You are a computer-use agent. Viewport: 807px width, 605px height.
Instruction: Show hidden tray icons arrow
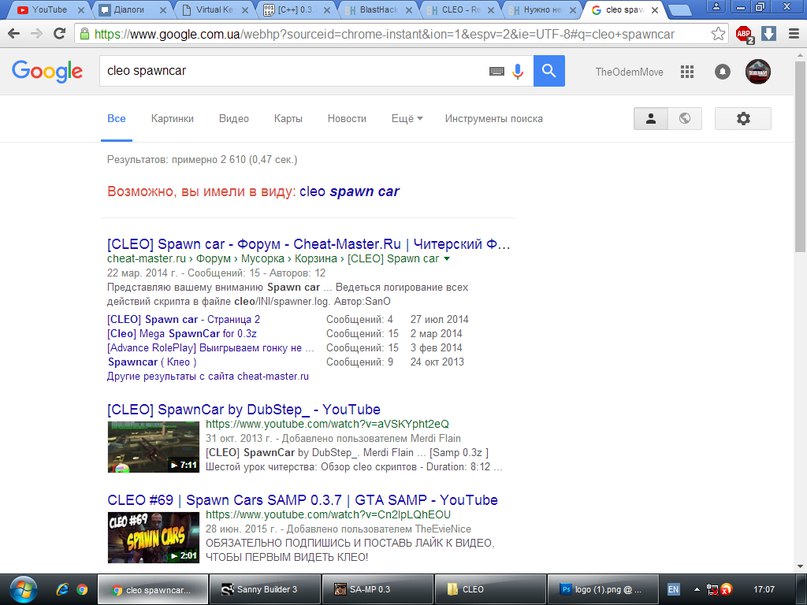click(697, 590)
